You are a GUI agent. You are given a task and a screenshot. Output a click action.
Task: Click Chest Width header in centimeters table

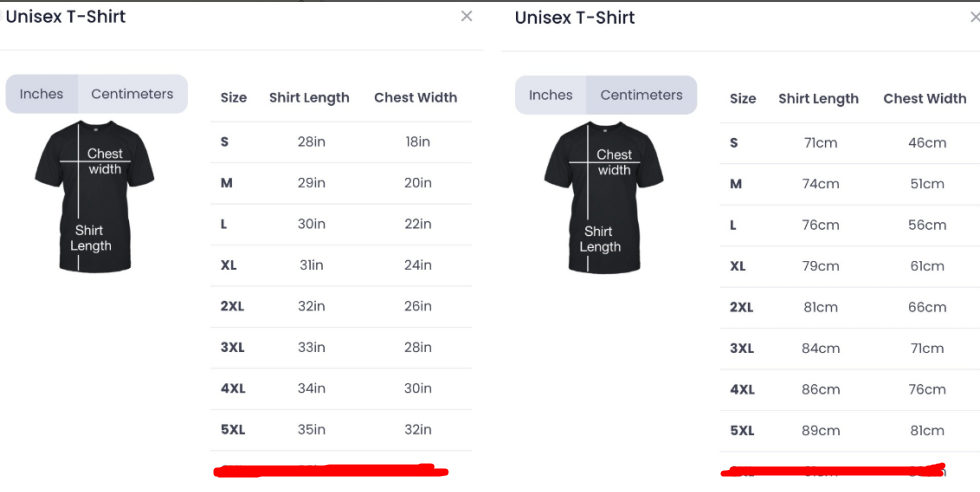click(924, 99)
